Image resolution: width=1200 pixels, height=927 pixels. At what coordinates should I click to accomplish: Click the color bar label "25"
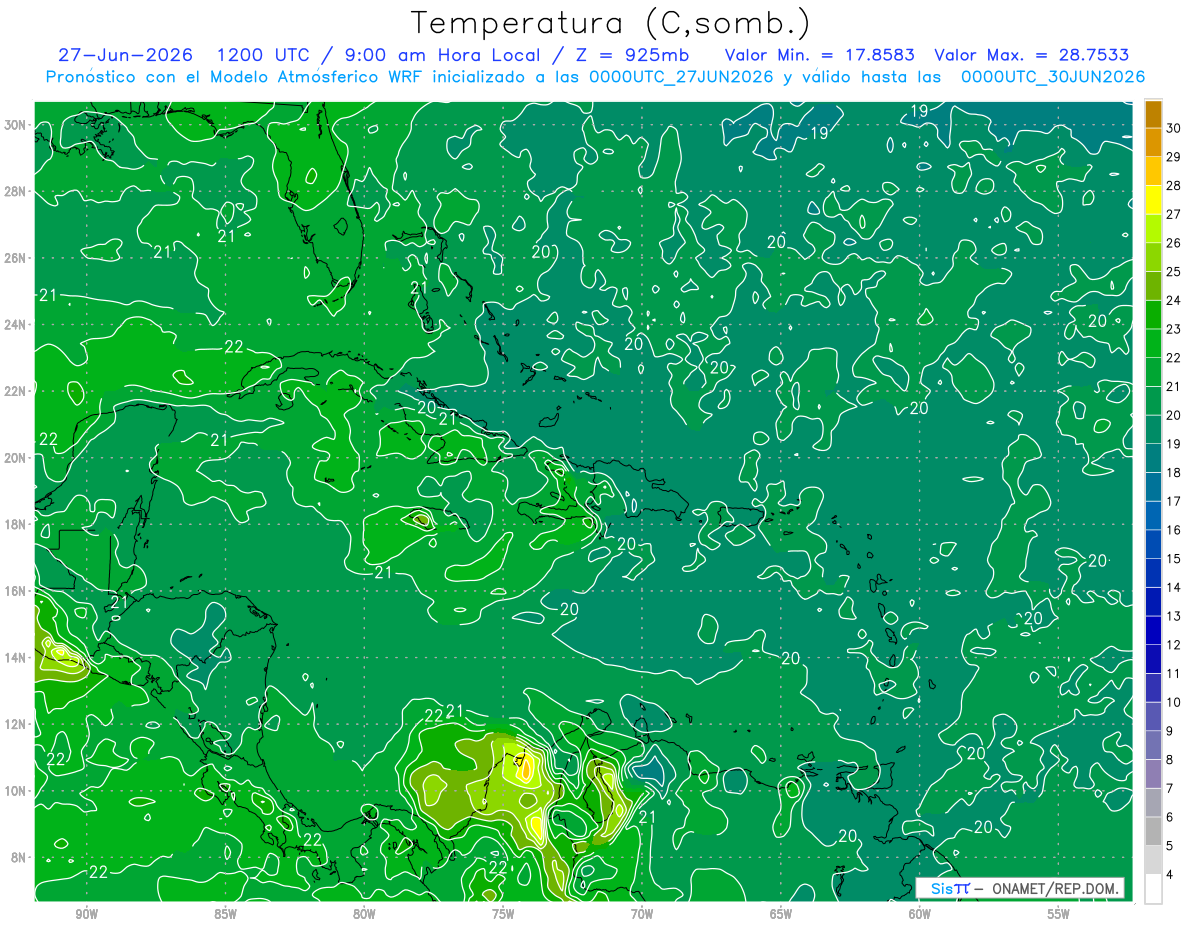1174,271
